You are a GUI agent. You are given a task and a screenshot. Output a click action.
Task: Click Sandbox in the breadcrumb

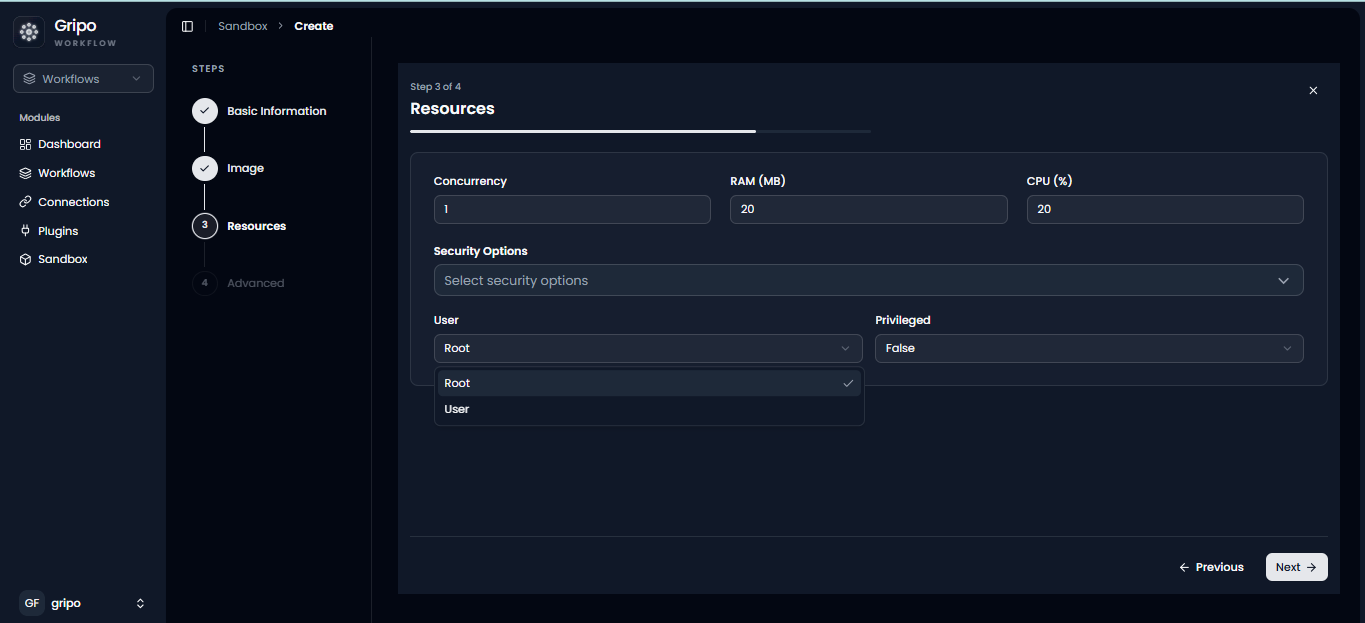pyautogui.click(x=243, y=26)
